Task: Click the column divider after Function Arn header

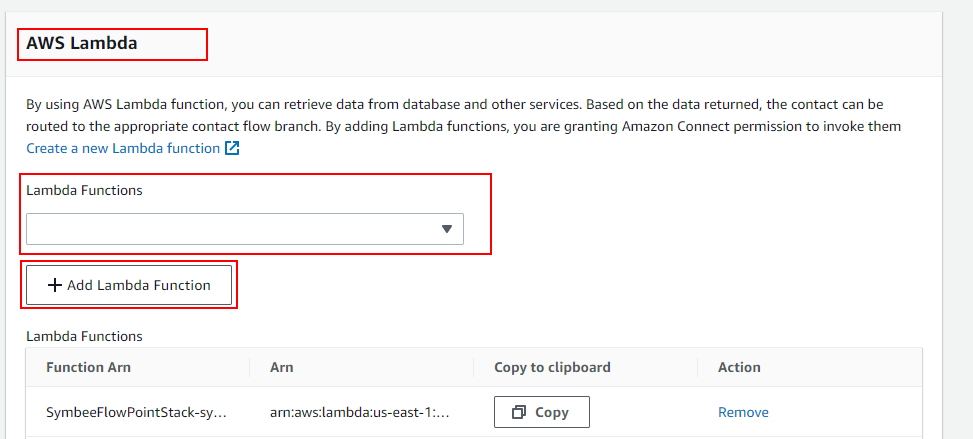Action: click(249, 367)
